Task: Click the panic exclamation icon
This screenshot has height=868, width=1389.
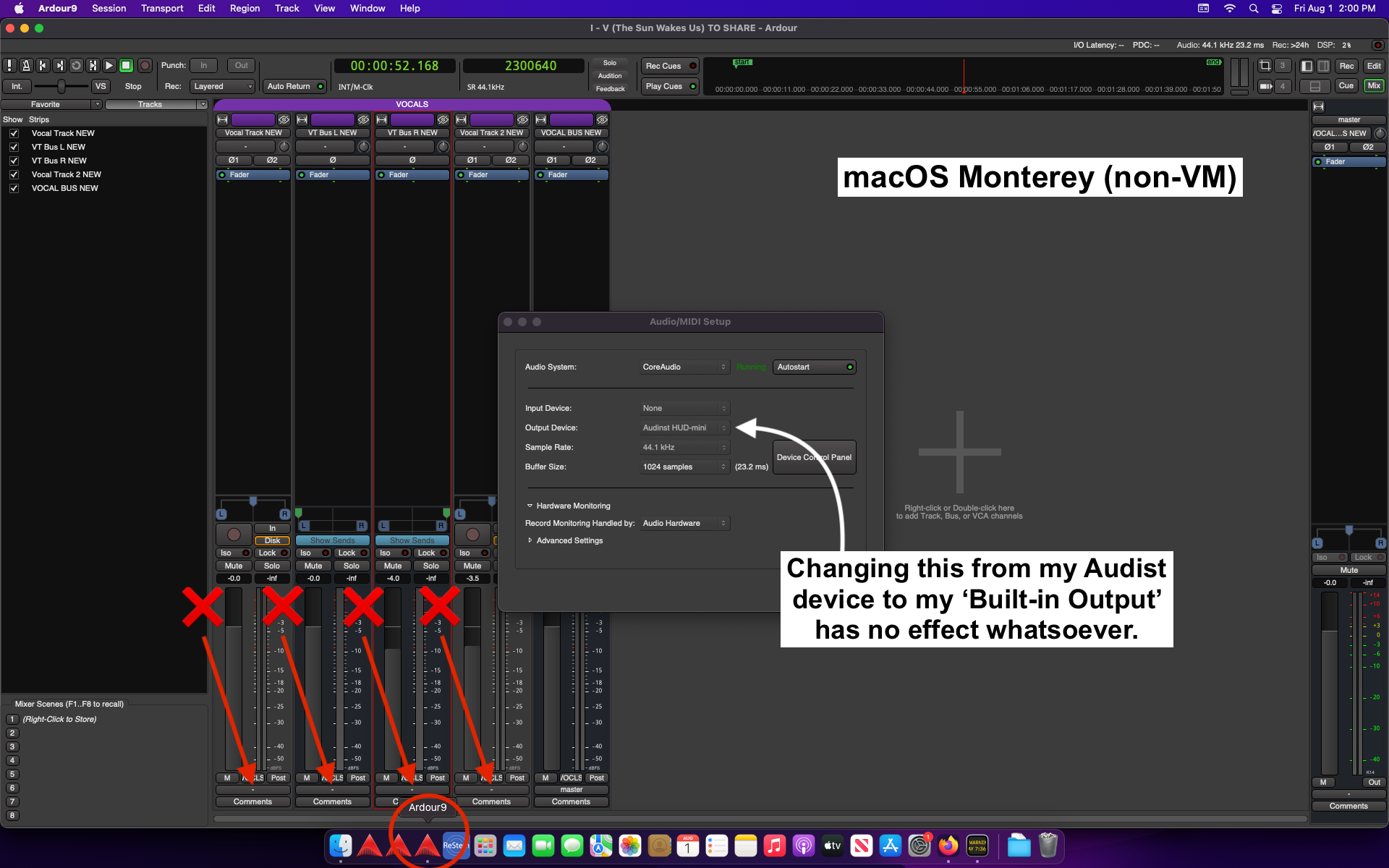Action: 9,66
